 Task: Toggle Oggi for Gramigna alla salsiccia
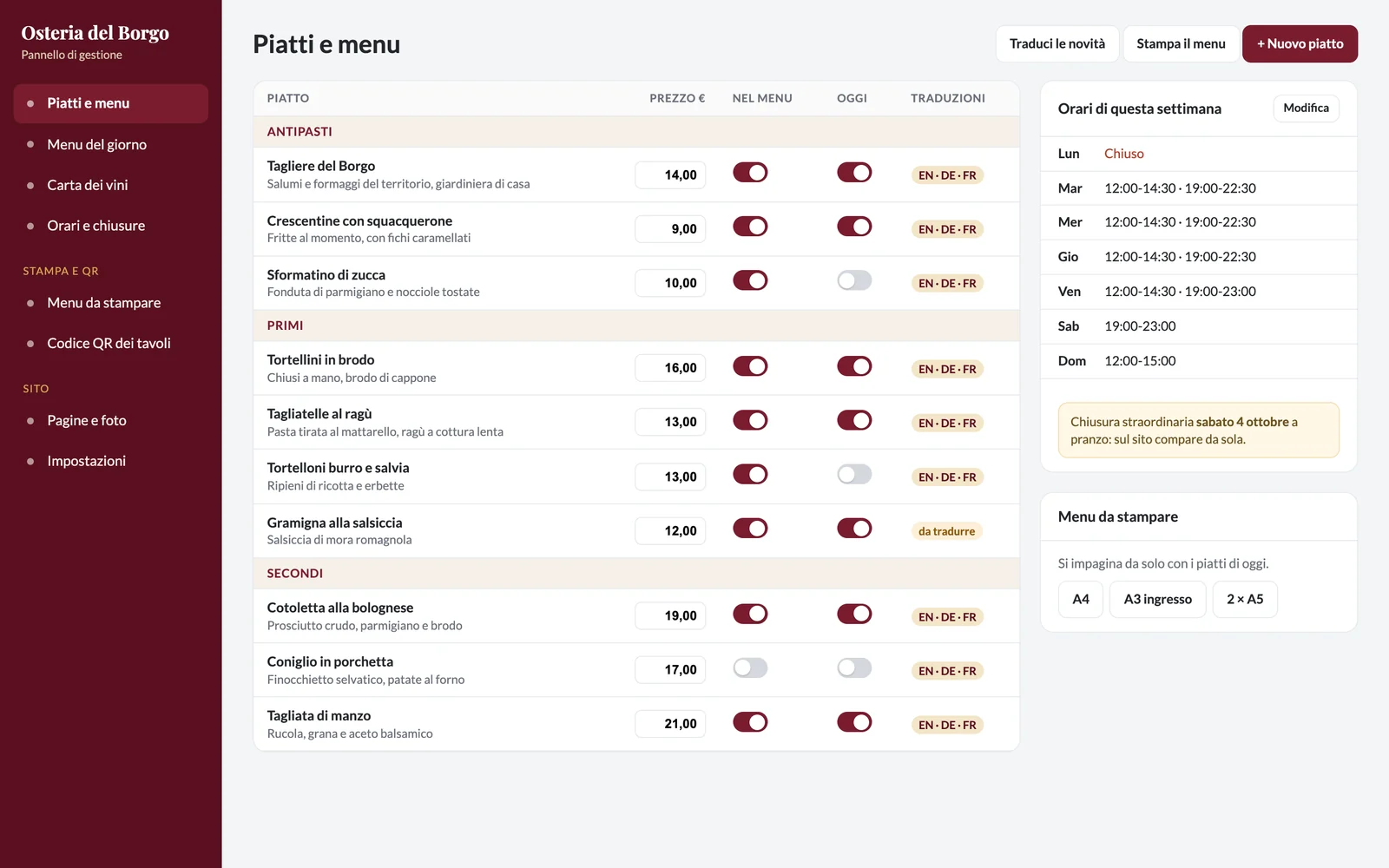(854, 529)
